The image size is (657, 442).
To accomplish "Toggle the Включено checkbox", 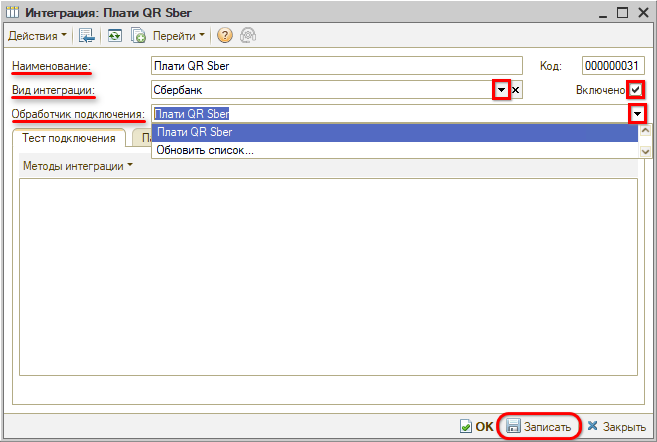I will [x=636, y=90].
